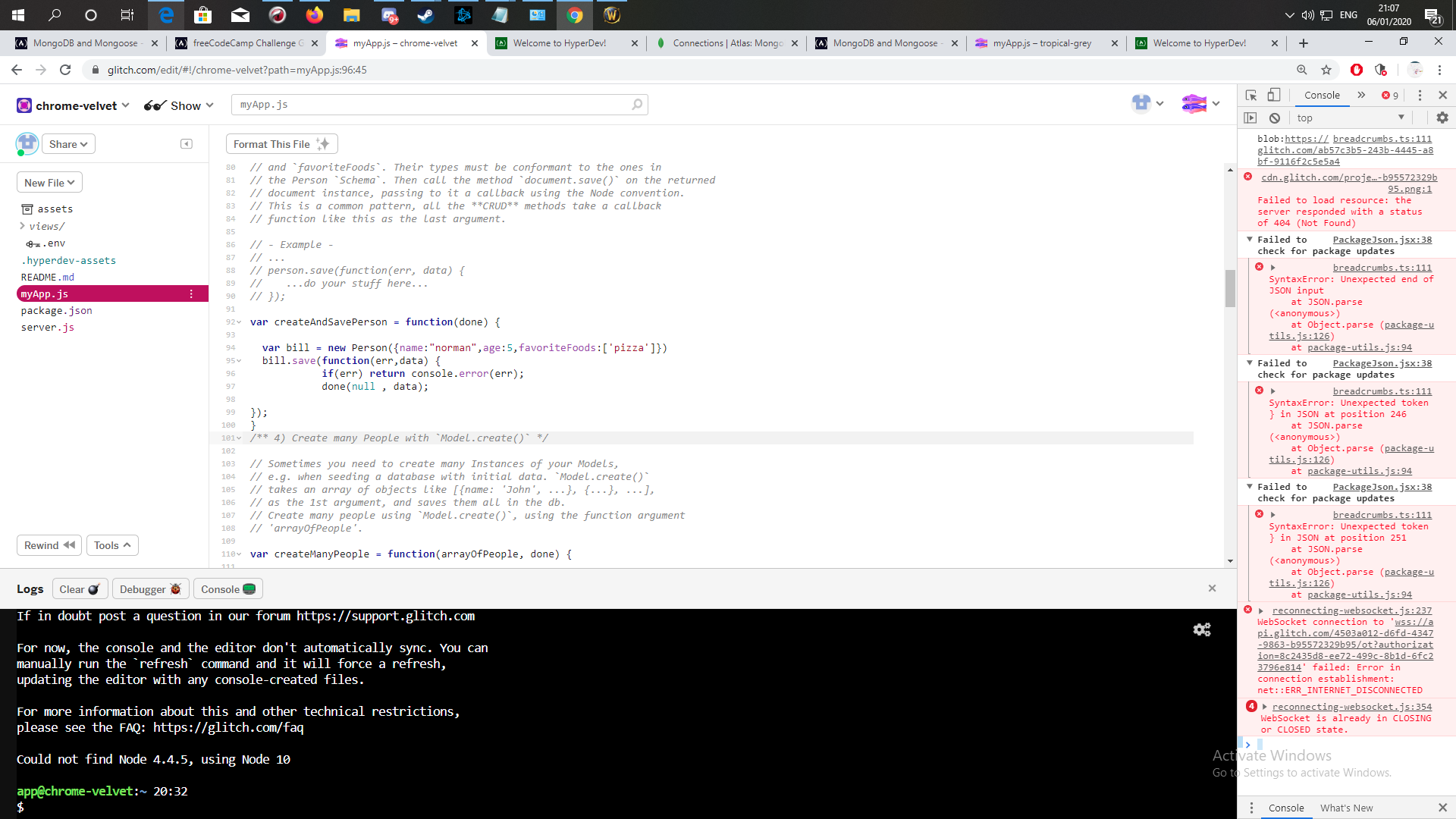The width and height of the screenshot is (1456, 819).
Task: Open the Steam taskbar icon
Action: coord(425,15)
